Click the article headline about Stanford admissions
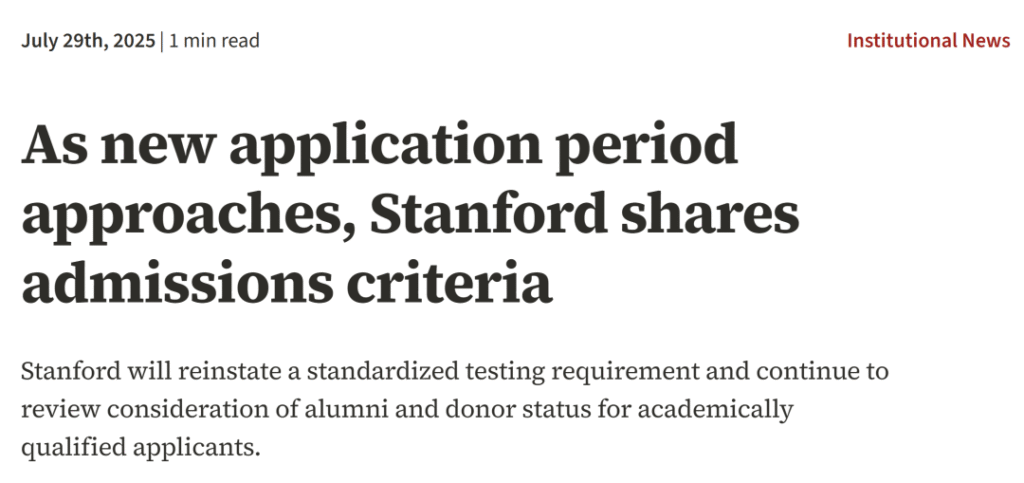The height and width of the screenshot is (483, 1024). [x=410, y=215]
